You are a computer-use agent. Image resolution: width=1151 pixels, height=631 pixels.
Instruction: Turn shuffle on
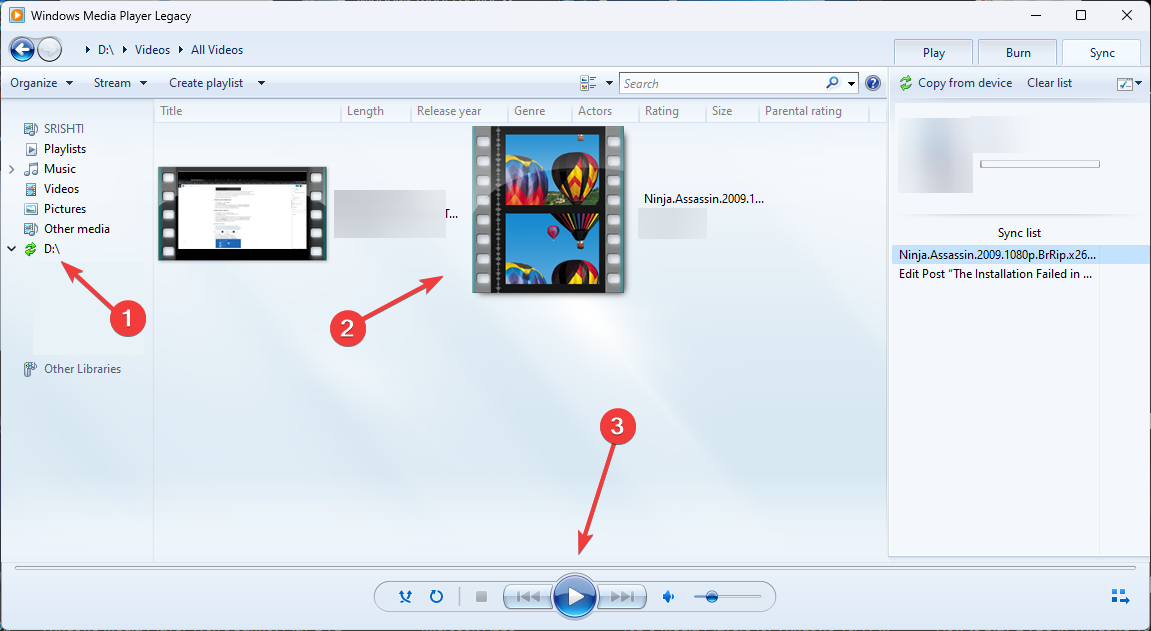[x=405, y=597]
